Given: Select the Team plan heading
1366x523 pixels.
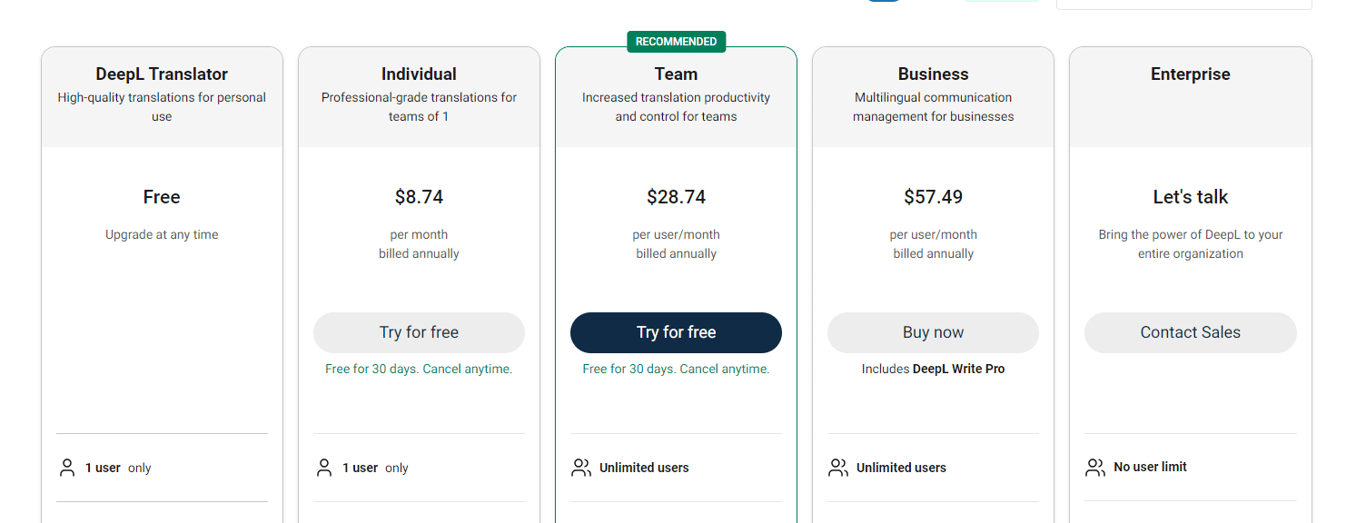Looking at the screenshot, I should (676, 74).
